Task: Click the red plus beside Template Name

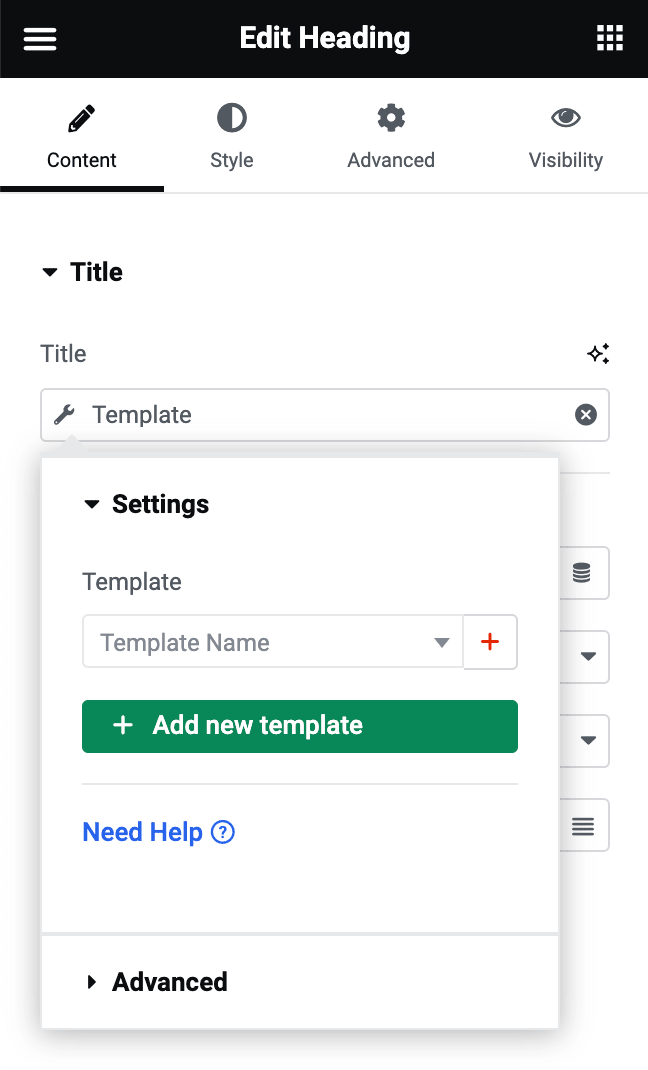Action: 490,642
